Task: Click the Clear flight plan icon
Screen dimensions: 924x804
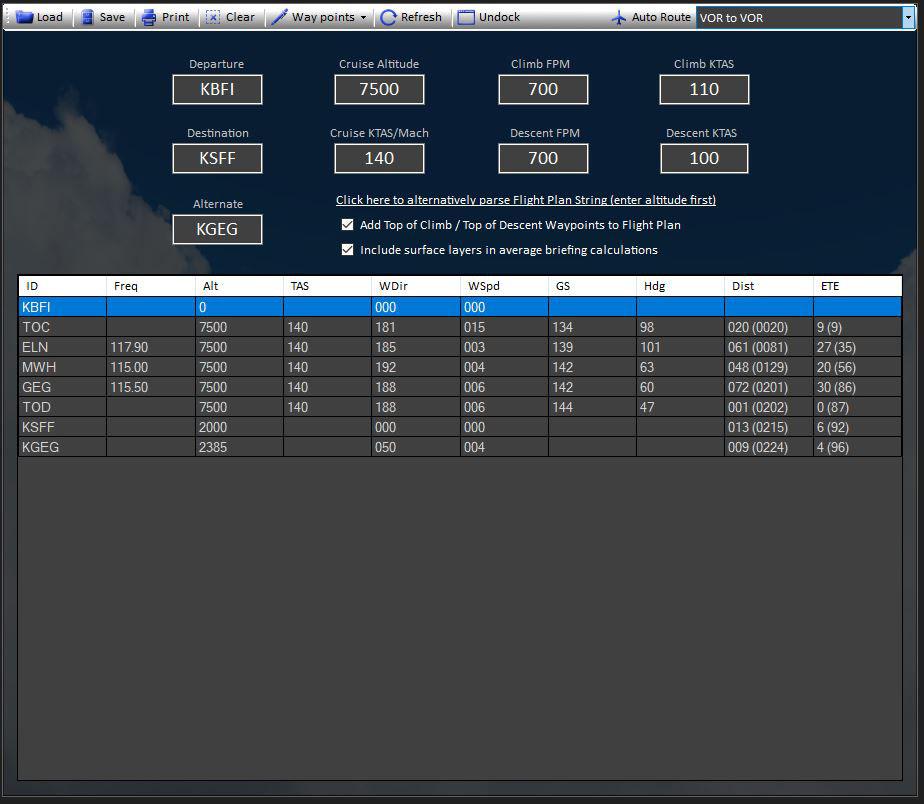Action: pos(213,17)
